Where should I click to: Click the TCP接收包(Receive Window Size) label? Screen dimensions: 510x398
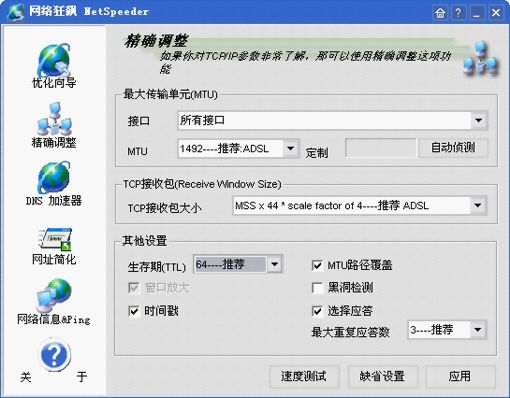coord(202,184)
